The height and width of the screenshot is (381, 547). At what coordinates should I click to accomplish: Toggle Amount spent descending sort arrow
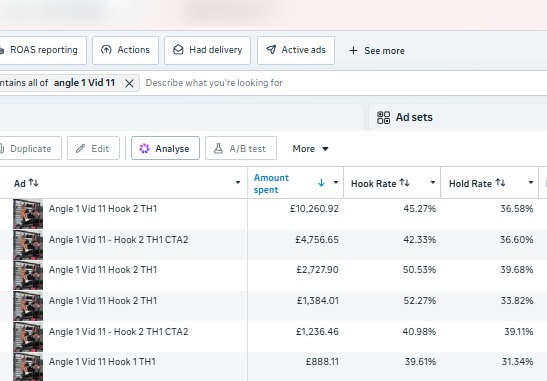(x=321, y=182)
